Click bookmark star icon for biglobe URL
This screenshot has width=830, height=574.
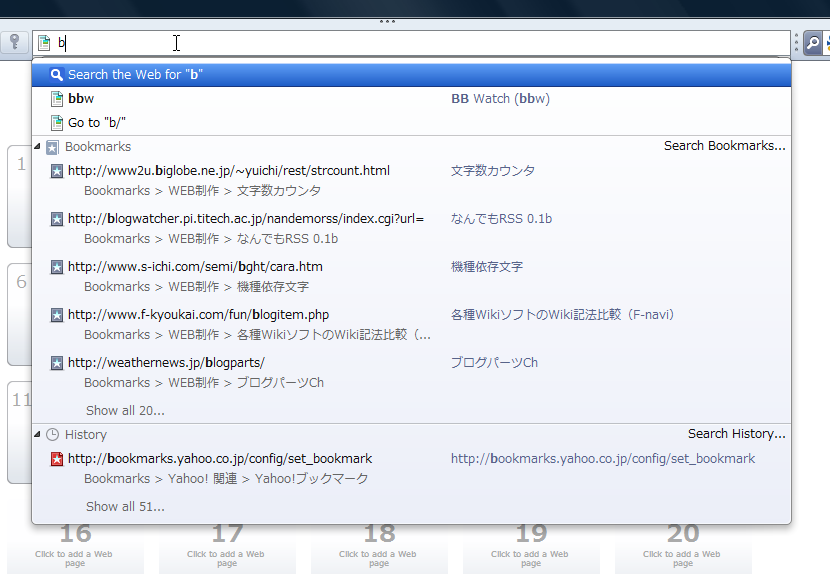tap(57, 171)
